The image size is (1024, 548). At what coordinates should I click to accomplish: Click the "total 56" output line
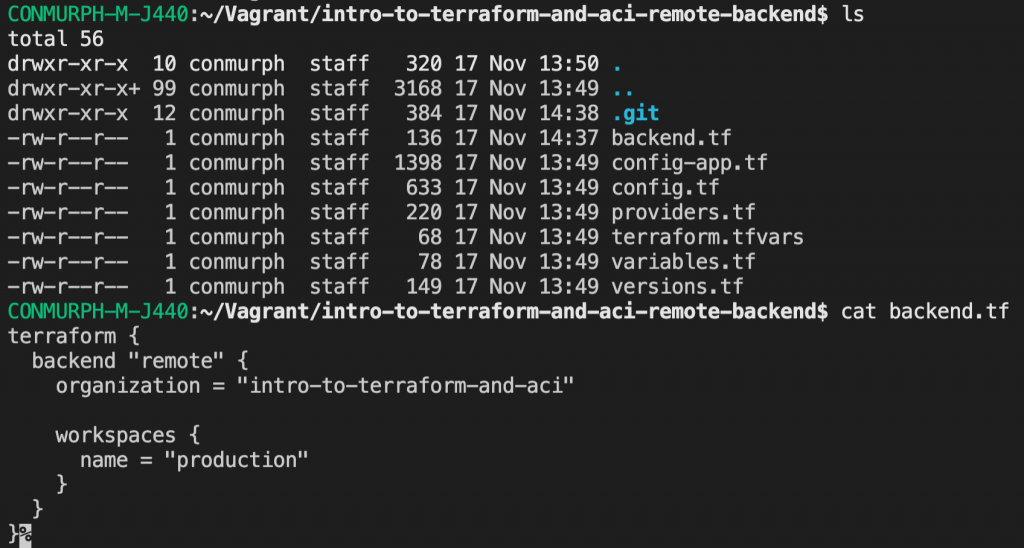(x=57, y=39)
